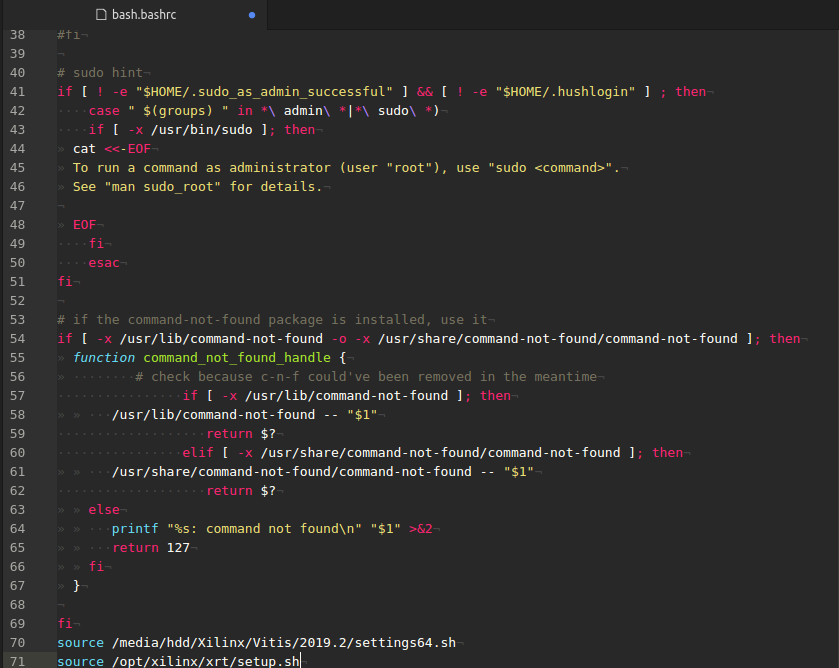Click the 'cat <<-EOF' heredoc line
This screenshot has width=839, height=668.
112,149
